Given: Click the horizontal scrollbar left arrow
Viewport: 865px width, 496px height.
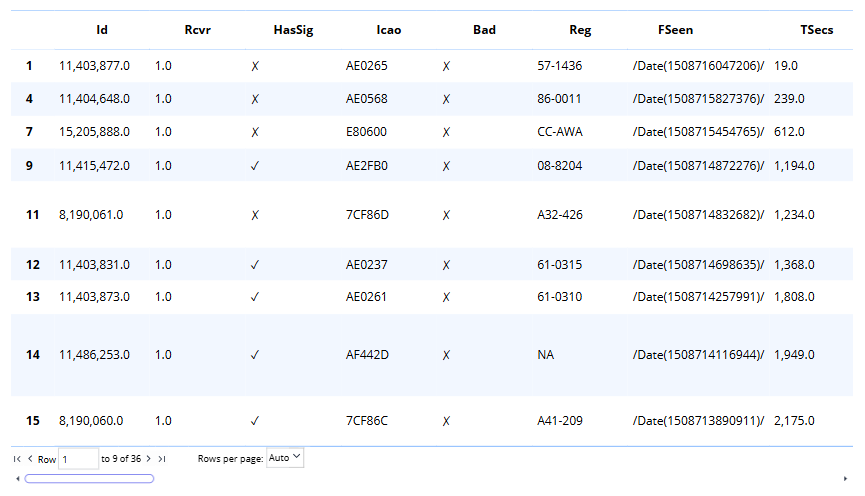Looking at the screenshot, I should coord(17,479).
